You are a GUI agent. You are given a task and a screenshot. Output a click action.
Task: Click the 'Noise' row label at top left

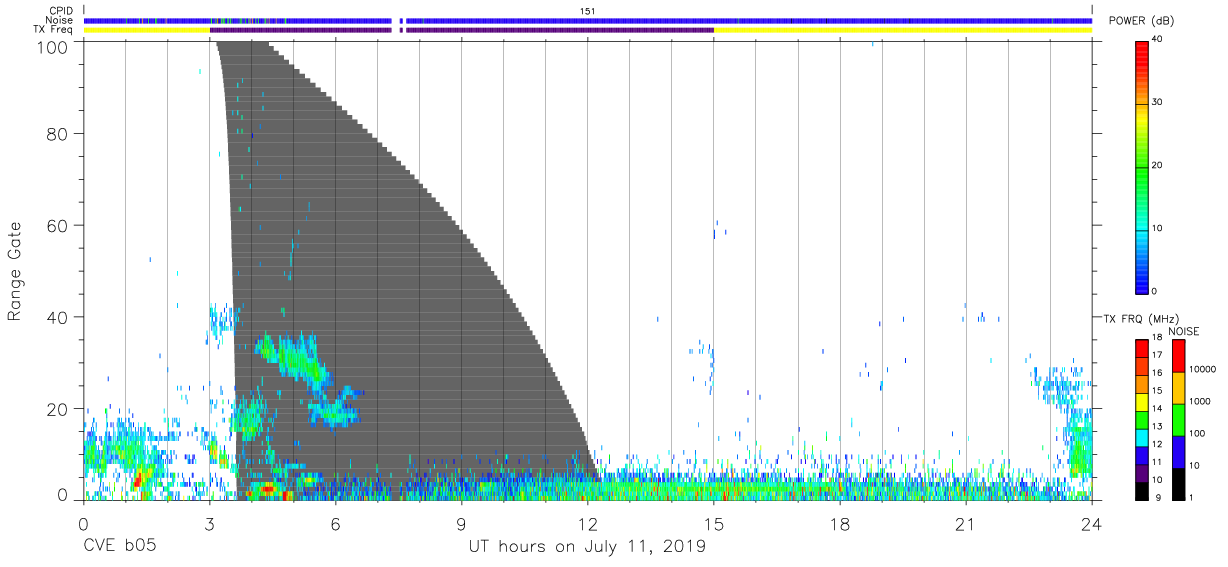pos(59,20)
